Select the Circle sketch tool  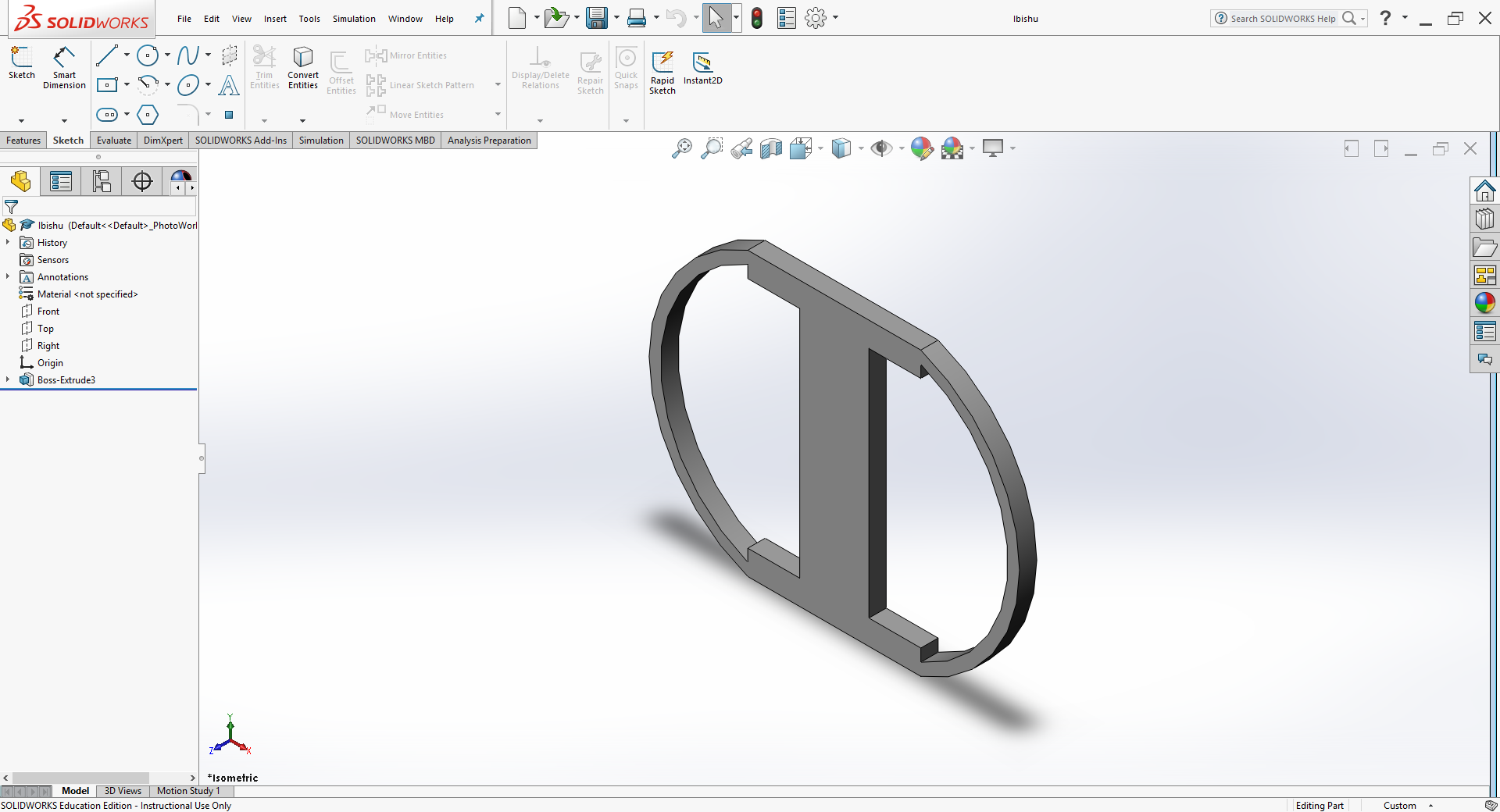click(x=148, y=55)
